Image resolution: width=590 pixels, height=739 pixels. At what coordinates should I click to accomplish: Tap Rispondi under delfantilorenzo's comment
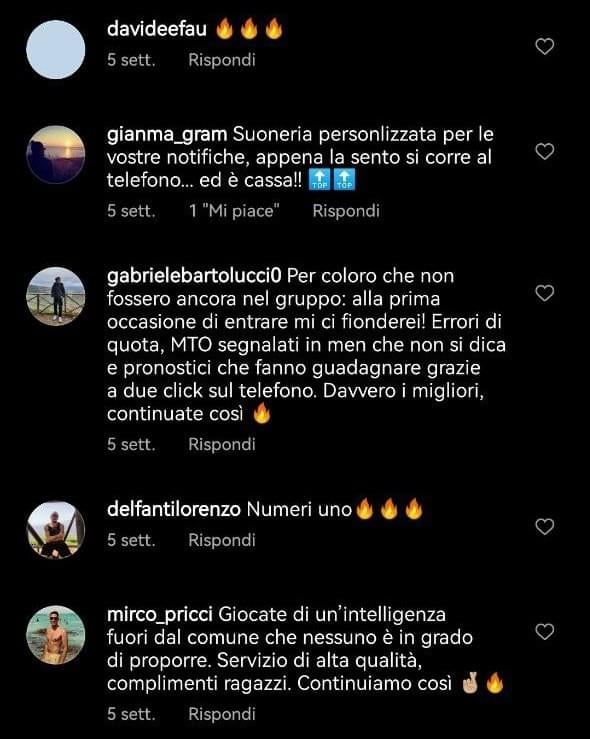pyautogui.click(x=222, y=540)
